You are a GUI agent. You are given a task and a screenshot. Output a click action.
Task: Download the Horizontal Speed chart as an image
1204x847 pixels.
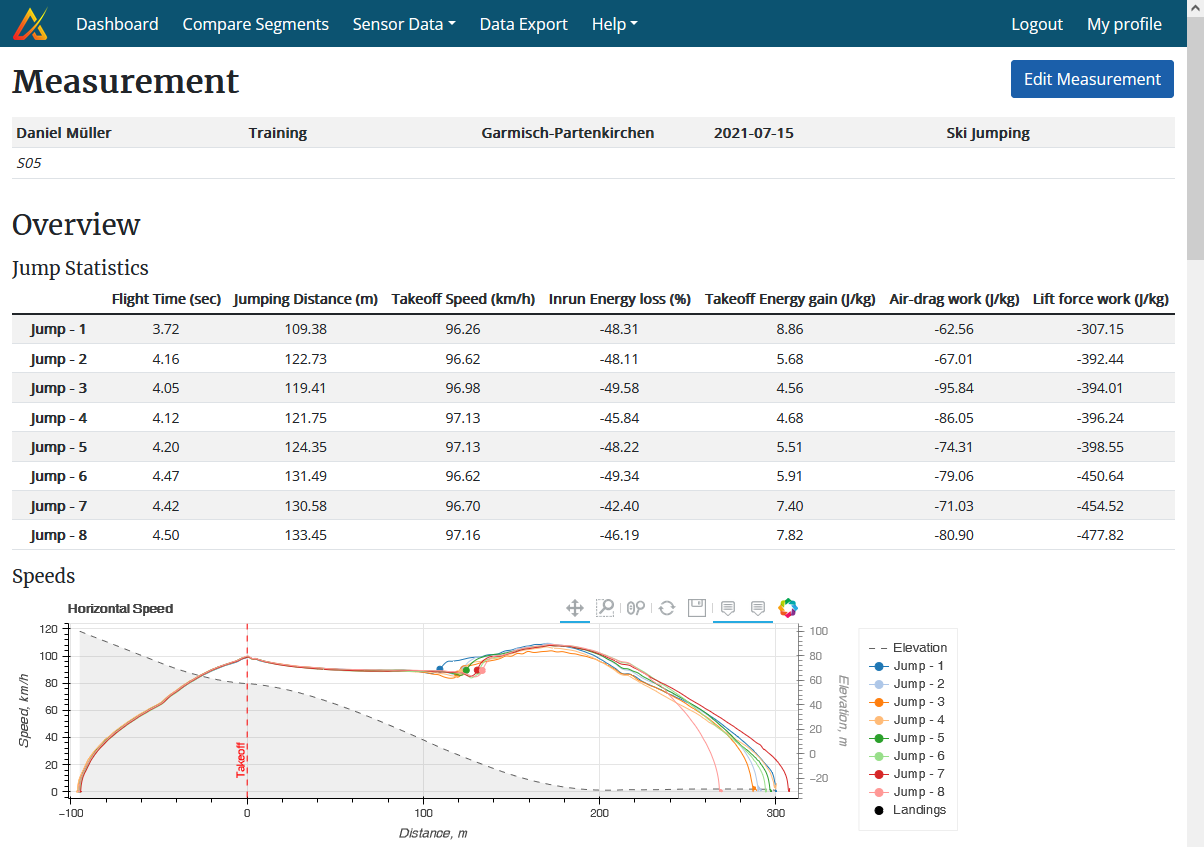(697, 607)
